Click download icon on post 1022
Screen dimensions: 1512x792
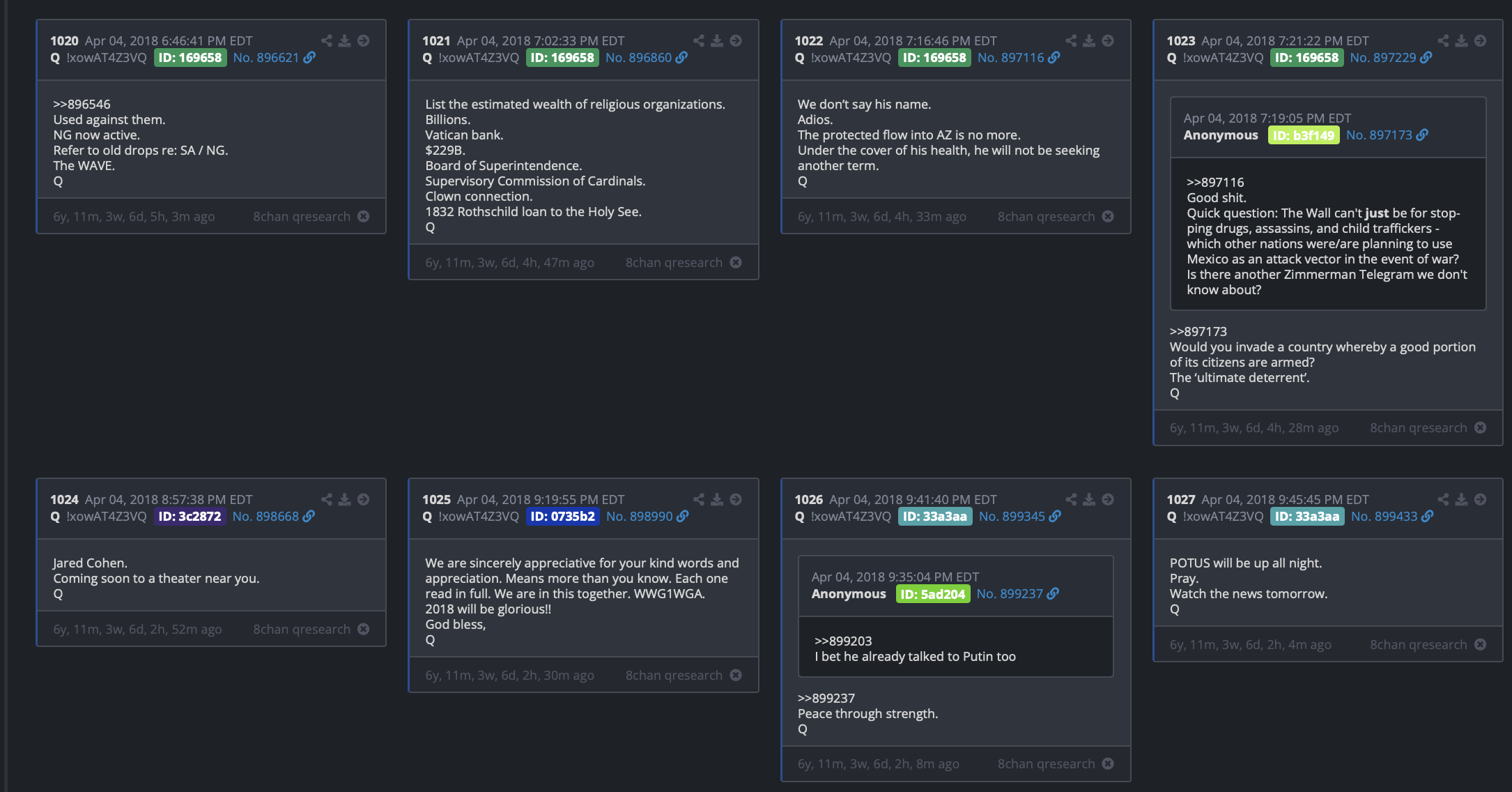[1089, 41]
